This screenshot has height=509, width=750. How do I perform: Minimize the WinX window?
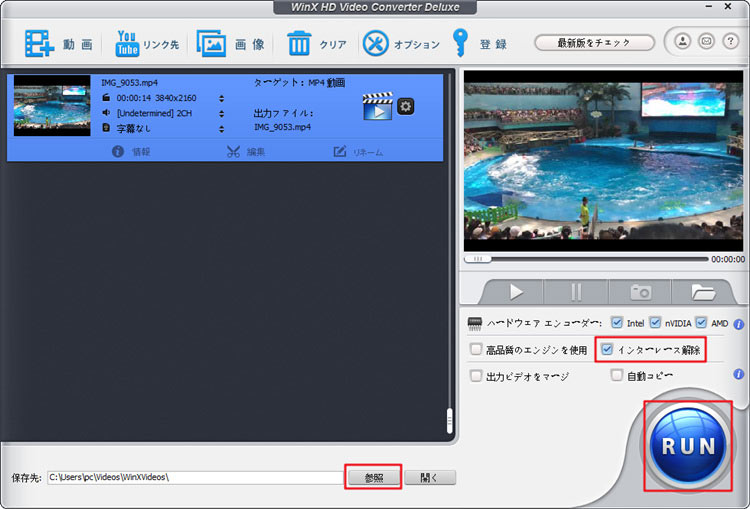(x=708, y=6)
